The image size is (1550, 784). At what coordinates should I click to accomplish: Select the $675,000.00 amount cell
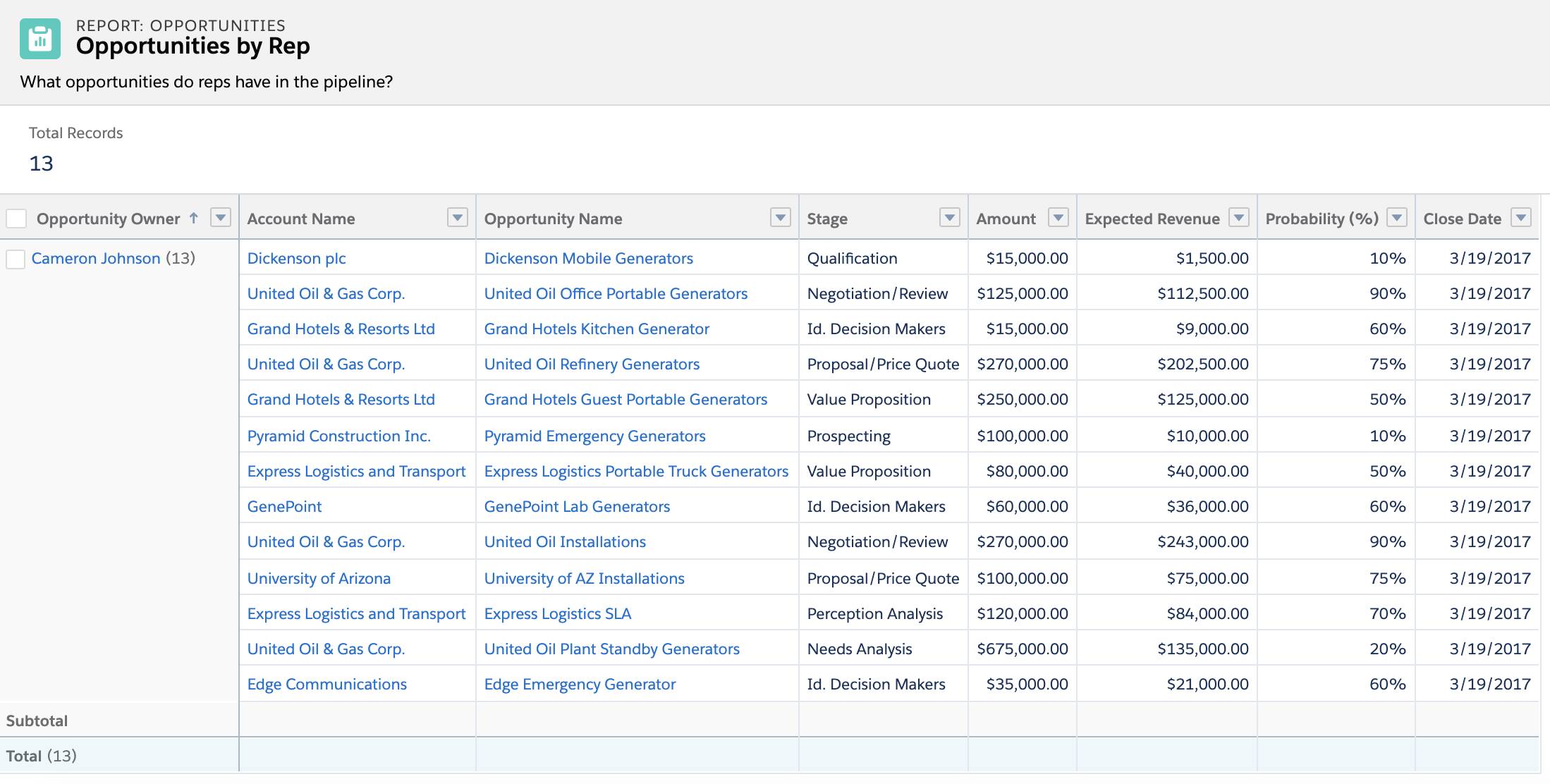[1023, 649]
